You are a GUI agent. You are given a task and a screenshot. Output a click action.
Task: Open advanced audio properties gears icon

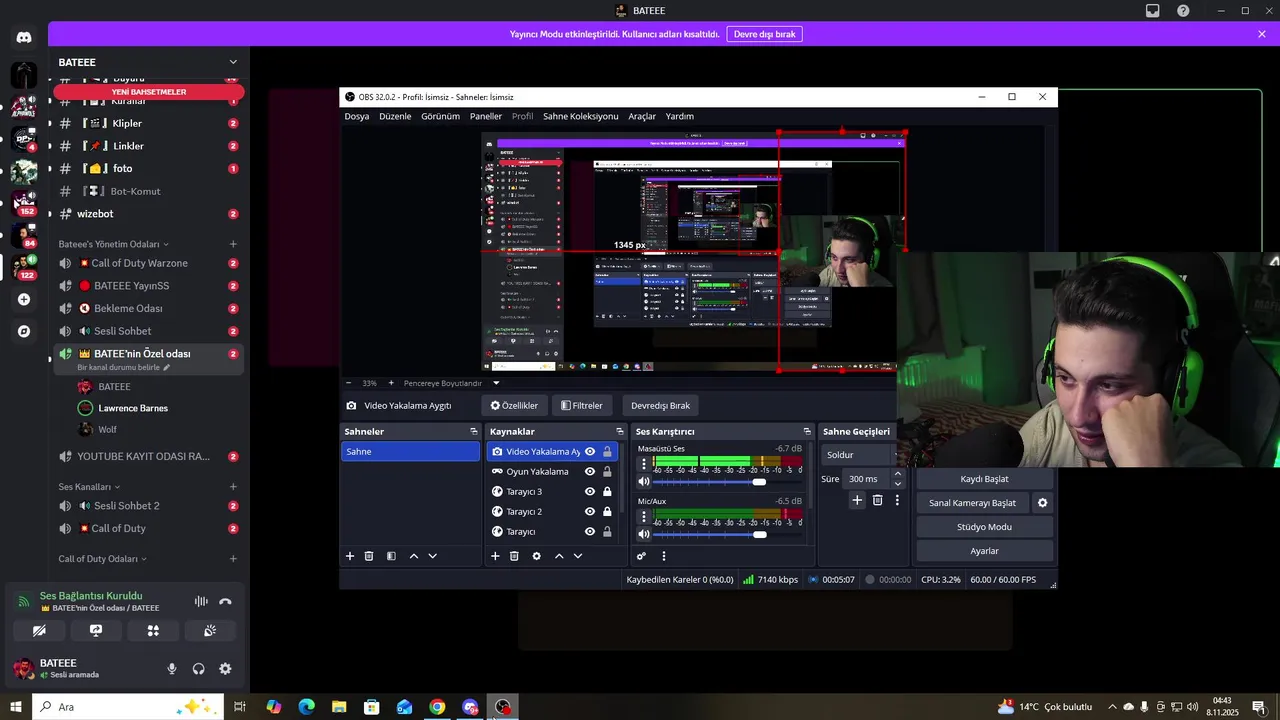coord(642,556)
